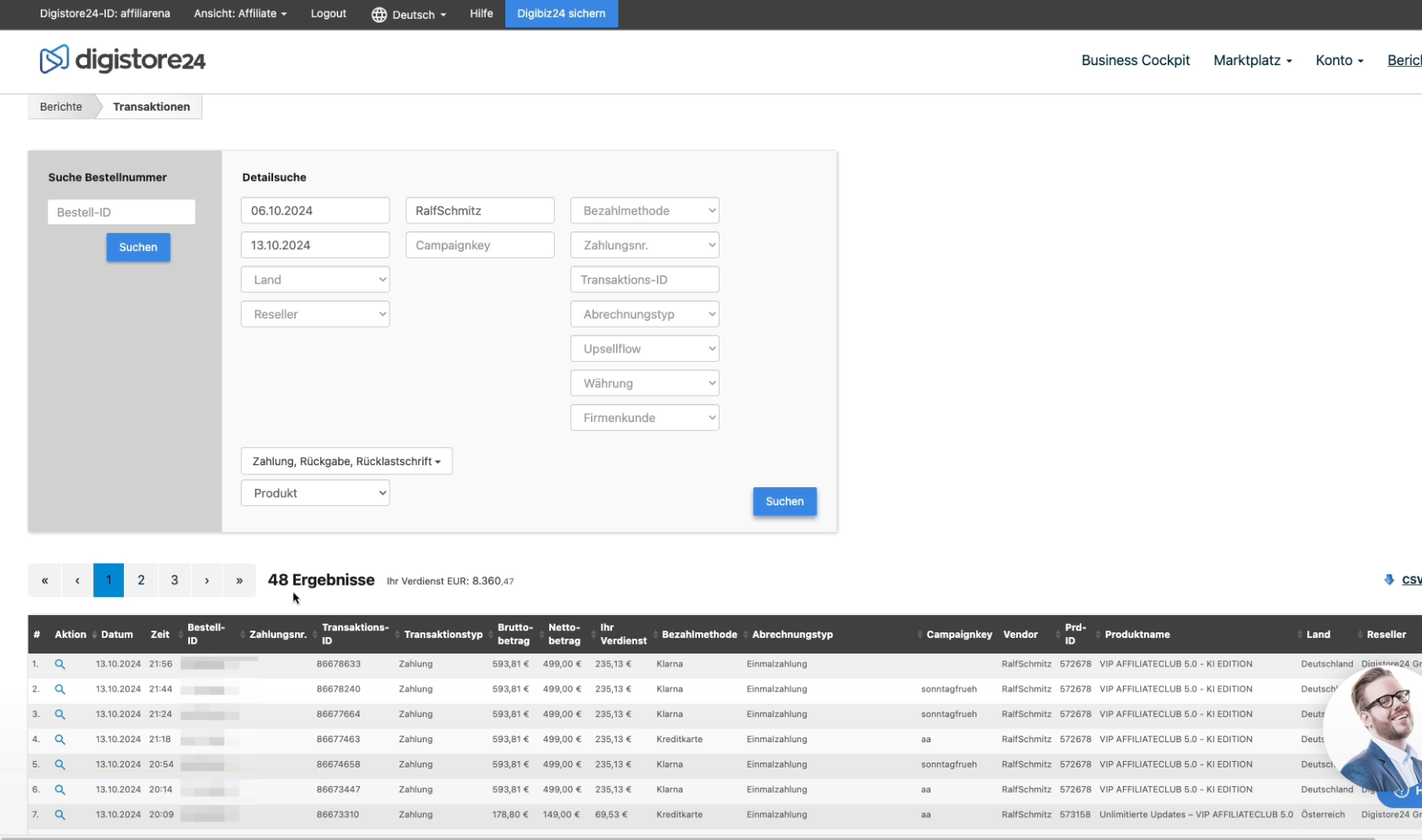Screen dimensions: 1422x840
Task: Sort table by Campaignkey column
Action: point(959,635)
